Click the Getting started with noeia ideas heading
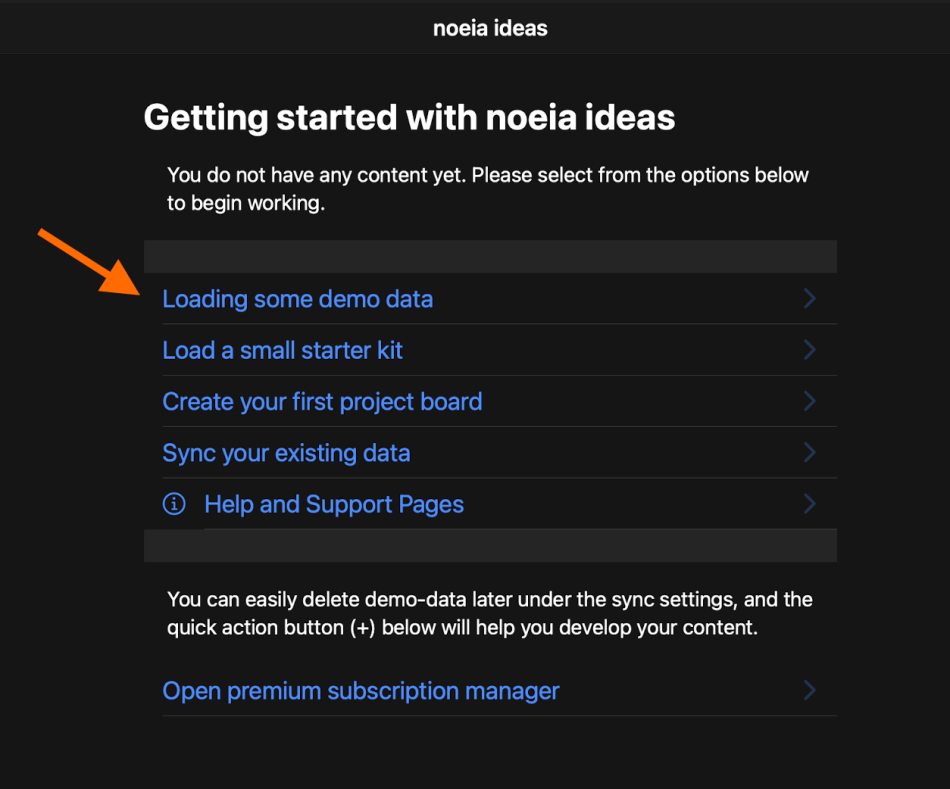This screenshot has width=950, height=789. pyautogui.click(x=409, y=118)
